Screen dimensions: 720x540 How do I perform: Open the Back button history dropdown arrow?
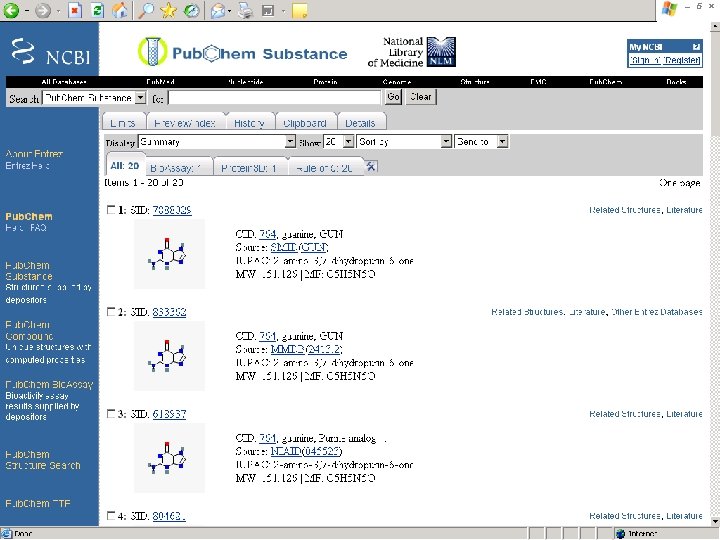pos(27,11)
